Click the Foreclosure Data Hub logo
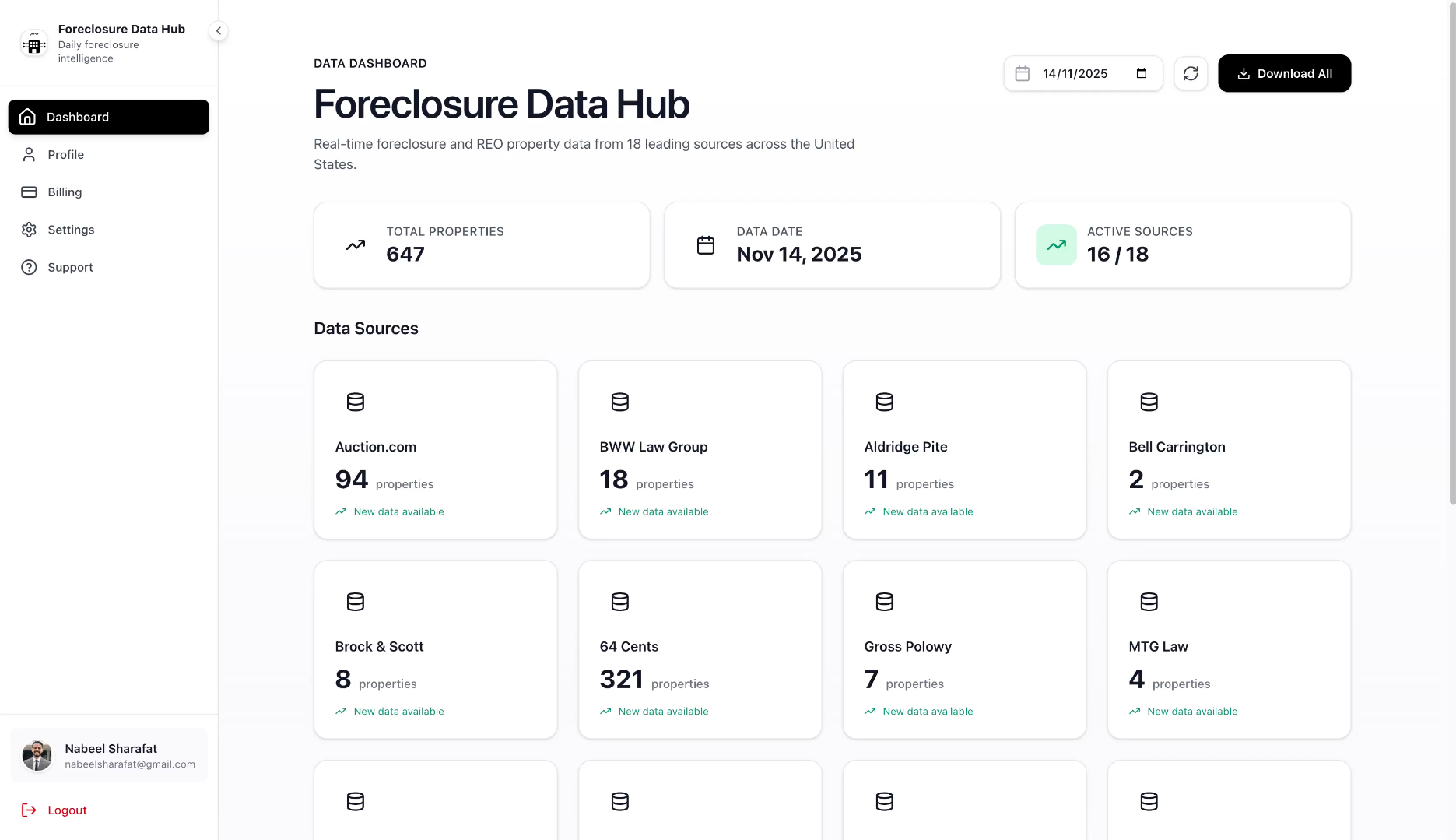1456x840 pixels. tap(34, 43)
